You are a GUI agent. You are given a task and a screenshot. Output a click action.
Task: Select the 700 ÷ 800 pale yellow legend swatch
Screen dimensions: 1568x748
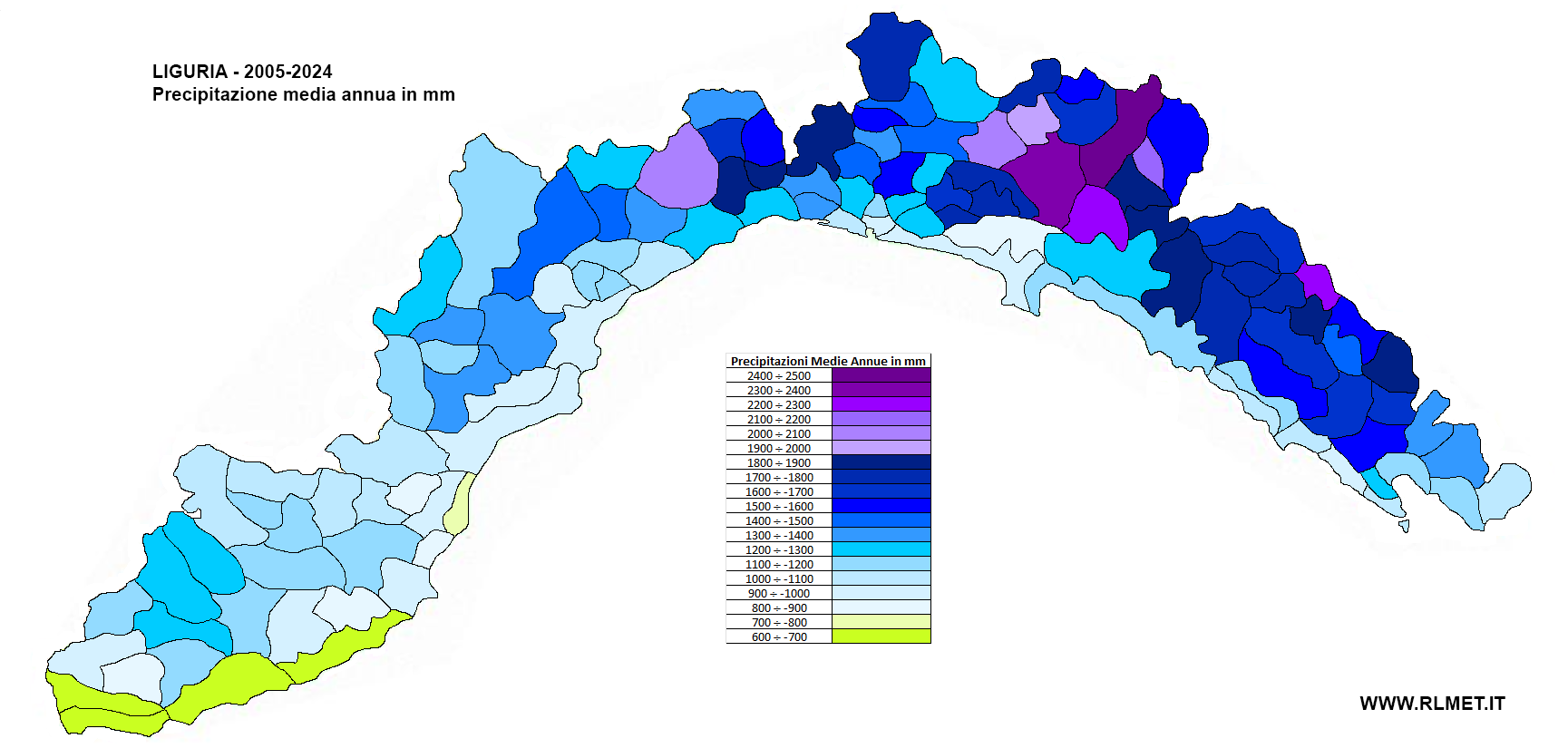coord(881,622)
